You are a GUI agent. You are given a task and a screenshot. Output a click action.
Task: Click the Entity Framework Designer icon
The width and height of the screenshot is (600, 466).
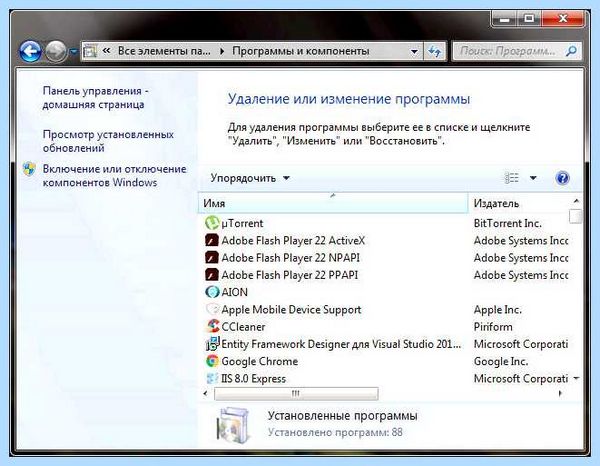[212, 344]
